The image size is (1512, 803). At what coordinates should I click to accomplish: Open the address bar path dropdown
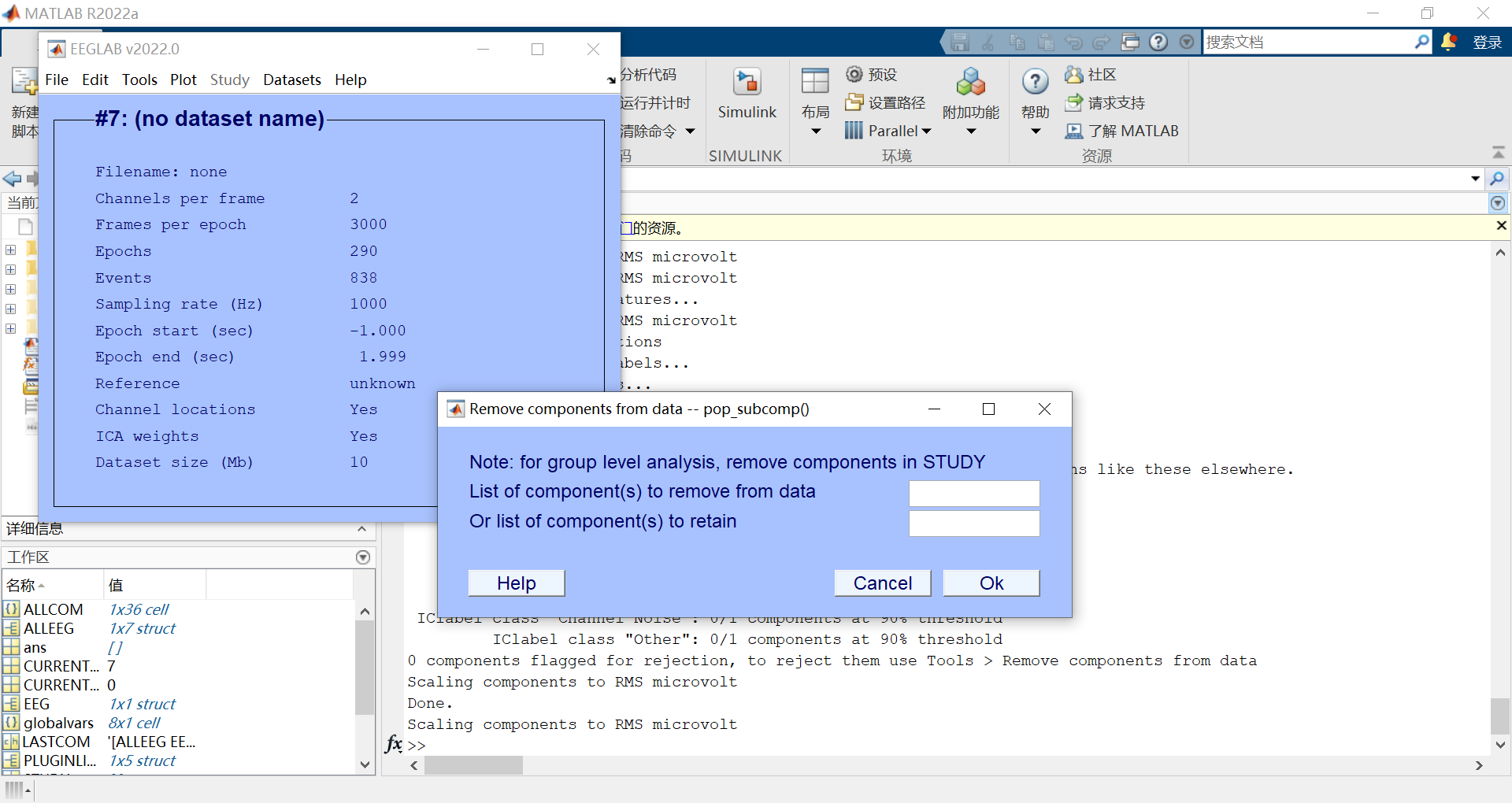coord(1475,179)
